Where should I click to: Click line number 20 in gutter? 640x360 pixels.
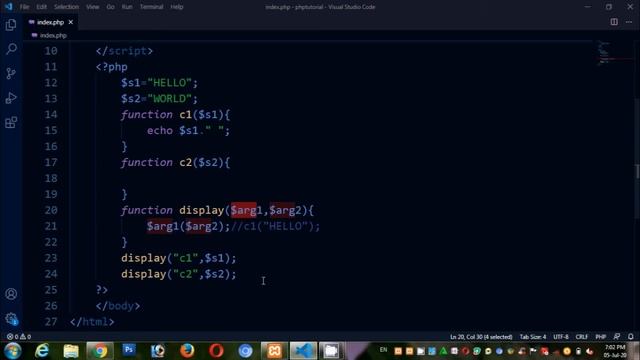coord(51,210)
